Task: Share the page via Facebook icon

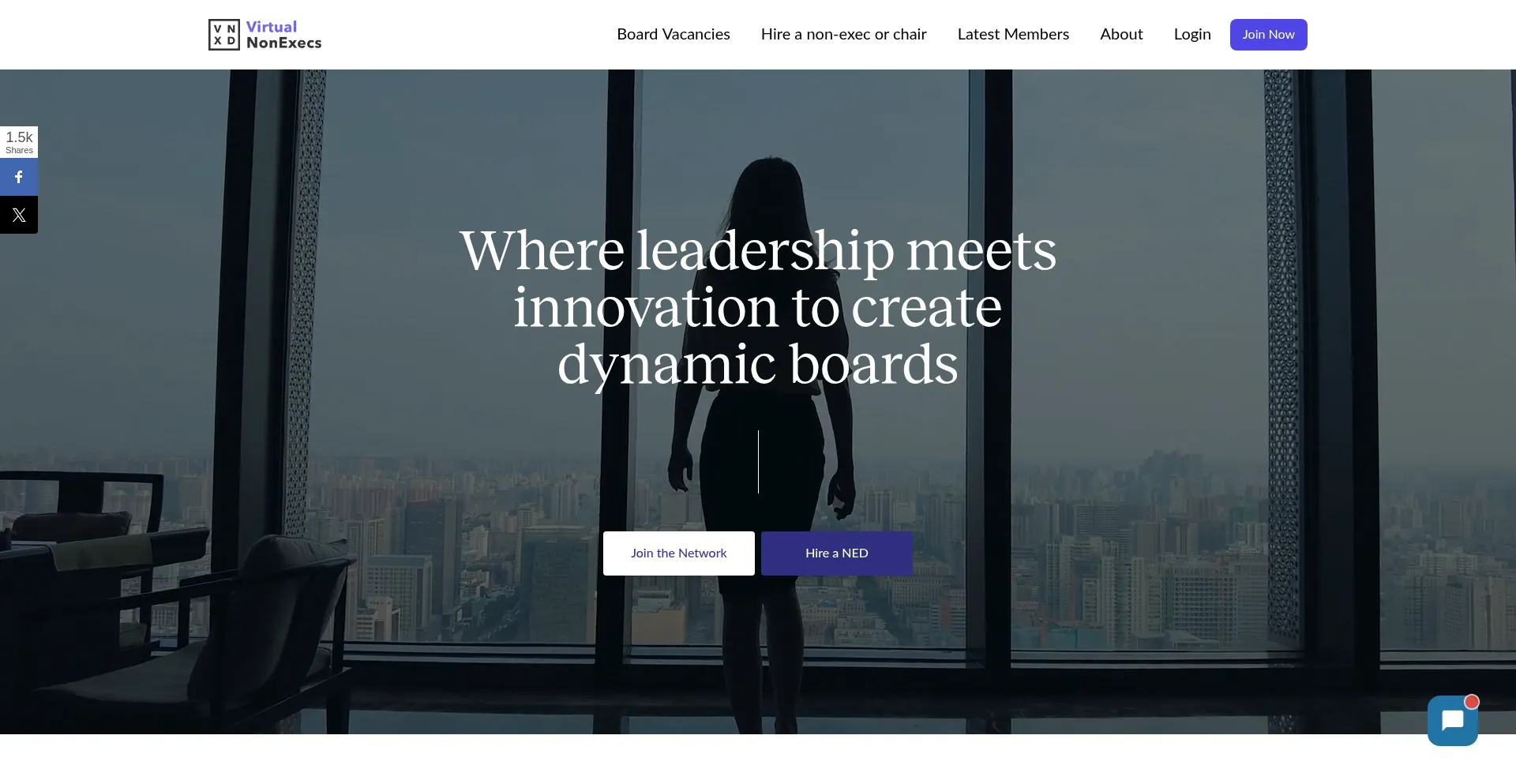Action: [19, 177]
